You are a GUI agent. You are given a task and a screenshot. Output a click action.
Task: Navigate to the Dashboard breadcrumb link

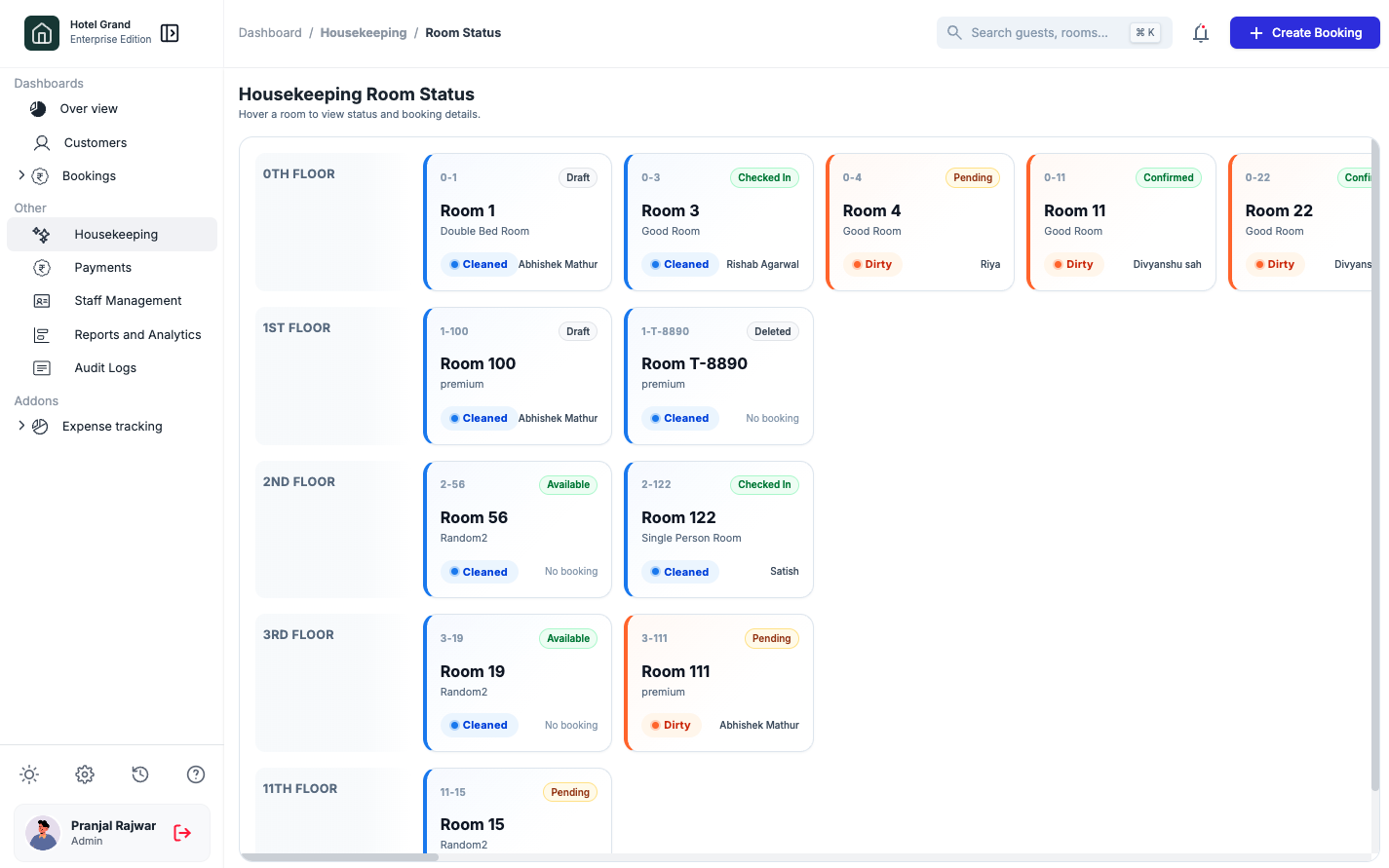[x=270, y=33]
